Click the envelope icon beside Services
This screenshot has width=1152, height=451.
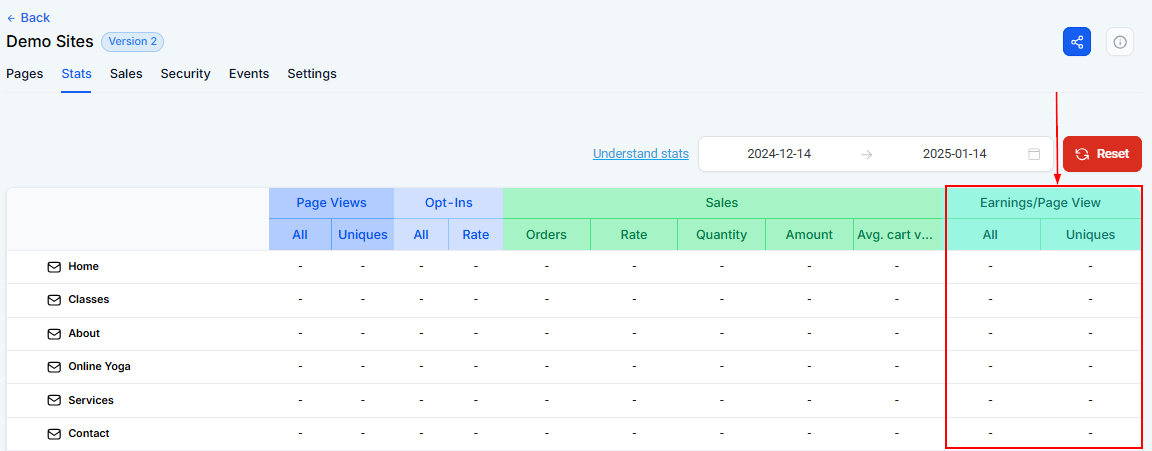click(x=54, y=400)
